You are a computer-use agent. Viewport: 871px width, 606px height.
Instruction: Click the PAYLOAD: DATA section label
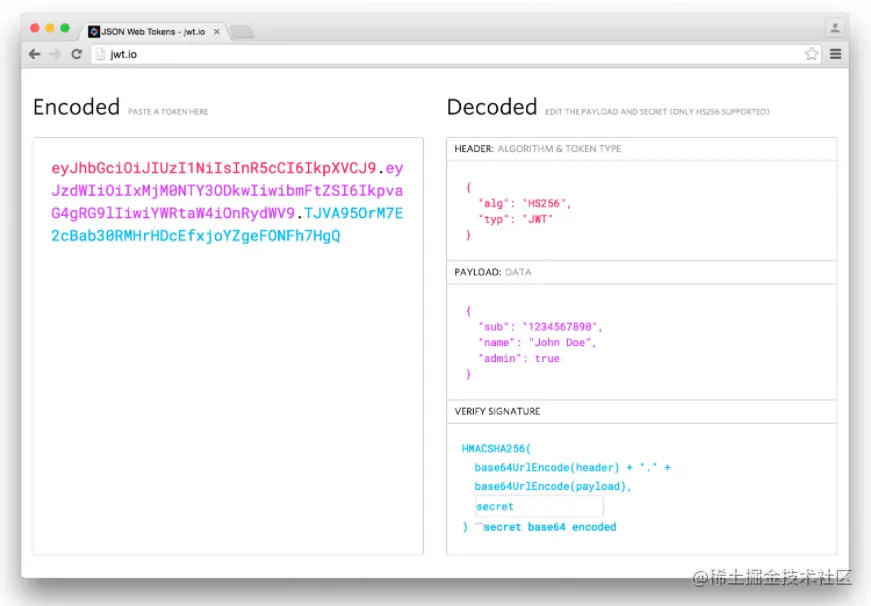point(493,272)
